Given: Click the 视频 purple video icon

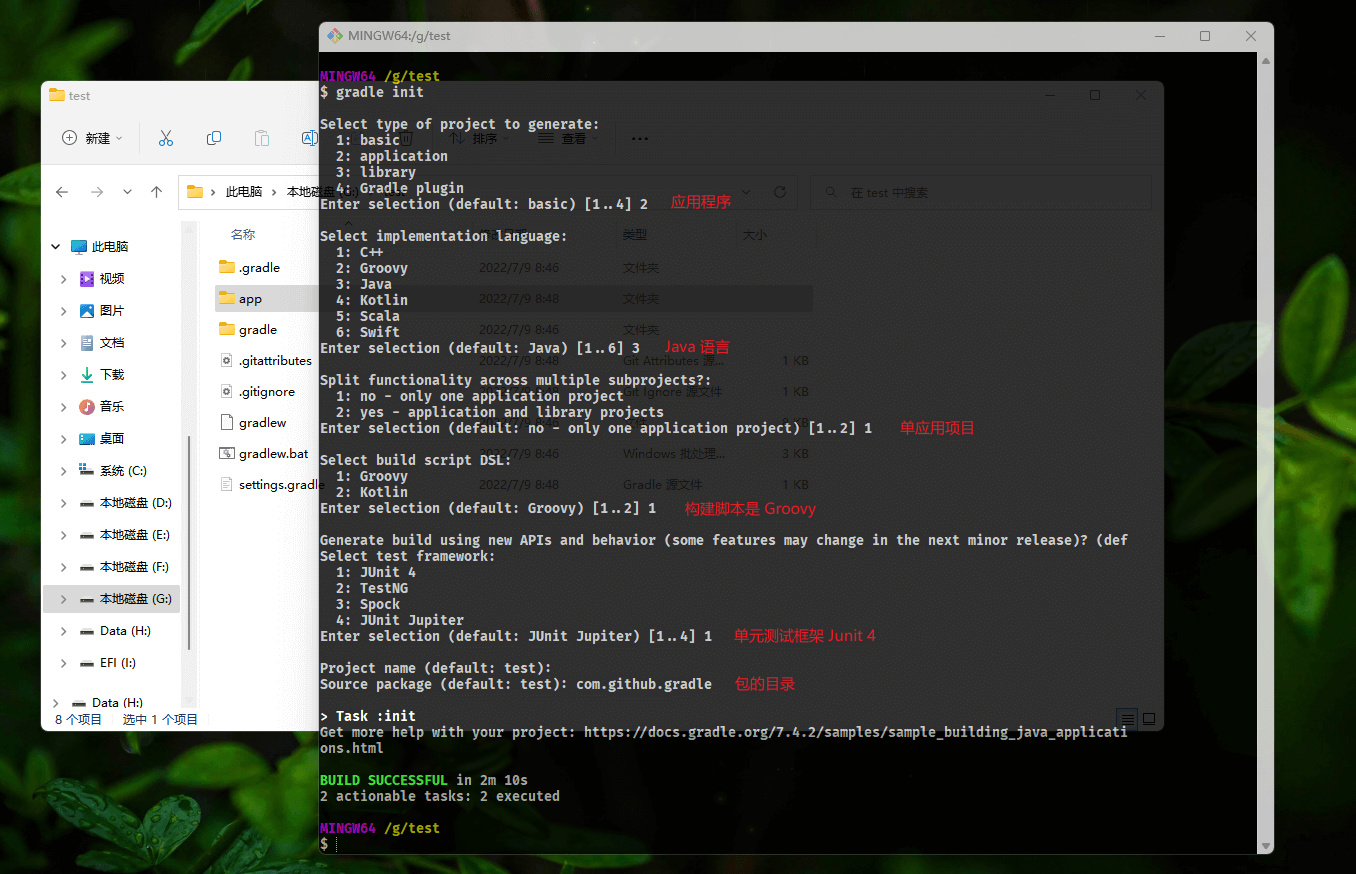Looking at the screenshot, I should pyautogui.click(x=87, y=279).
